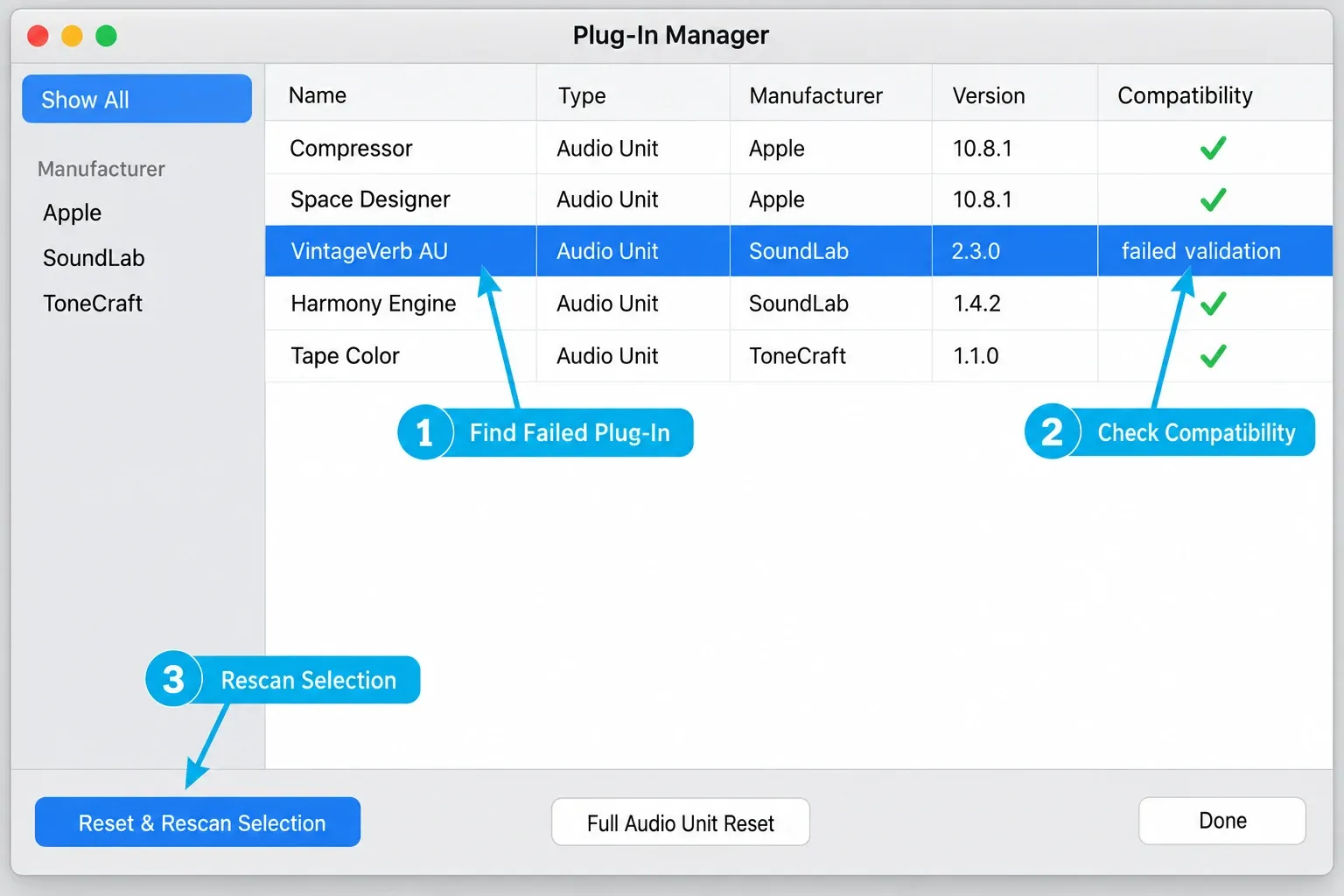
Task: Click version 1.1.0 in Tape Color row
Action: point(976,356)
